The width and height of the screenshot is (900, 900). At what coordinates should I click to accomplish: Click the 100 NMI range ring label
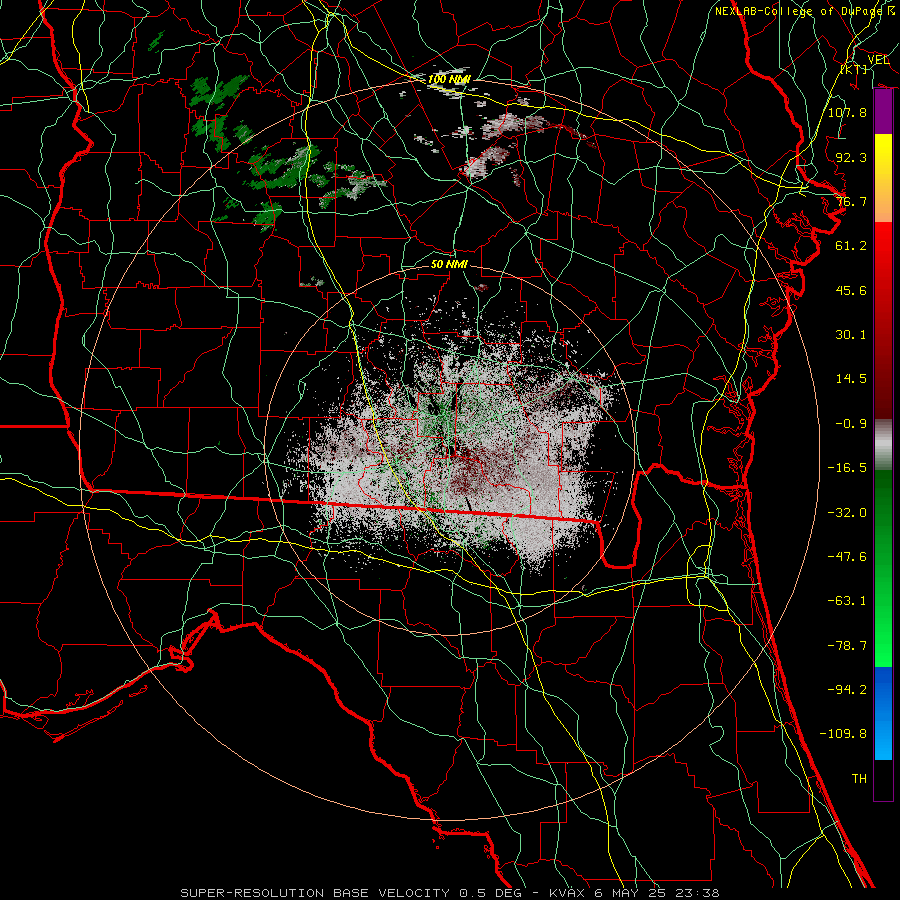point(449,79)
